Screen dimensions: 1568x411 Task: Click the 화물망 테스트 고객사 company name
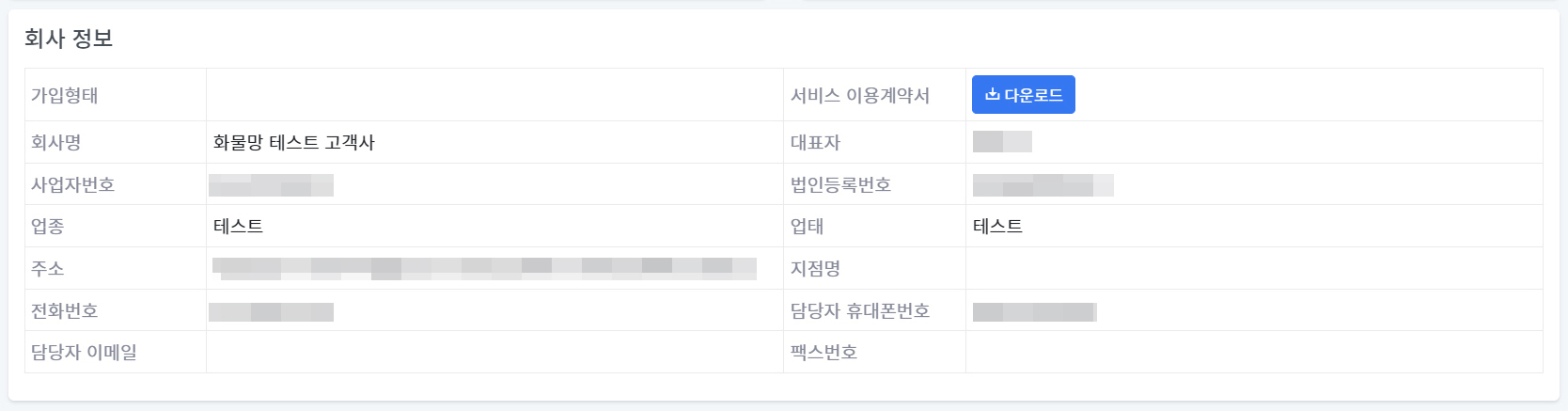(293, 143)
